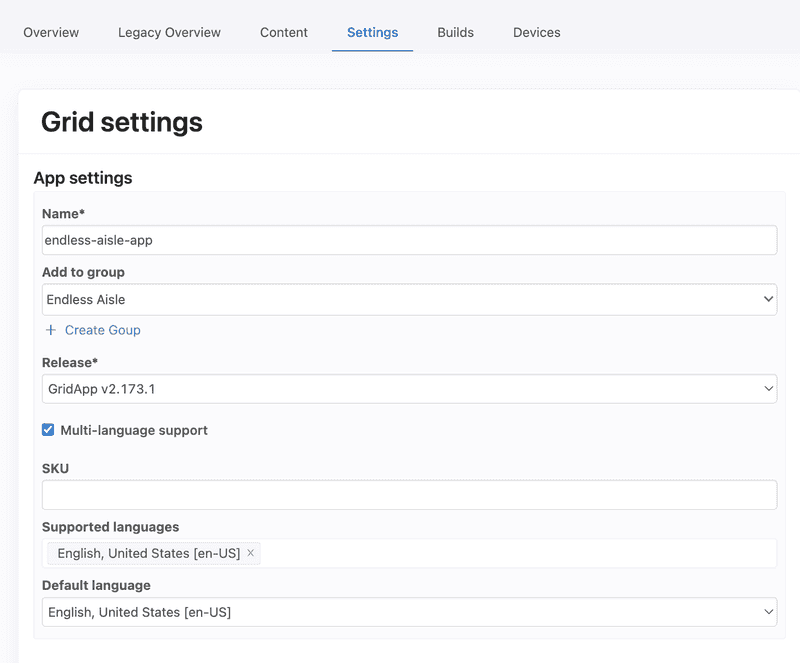This screenshot has height=663, width=800.
Task: Switch to the Content tab
Action: pos(283,32)
